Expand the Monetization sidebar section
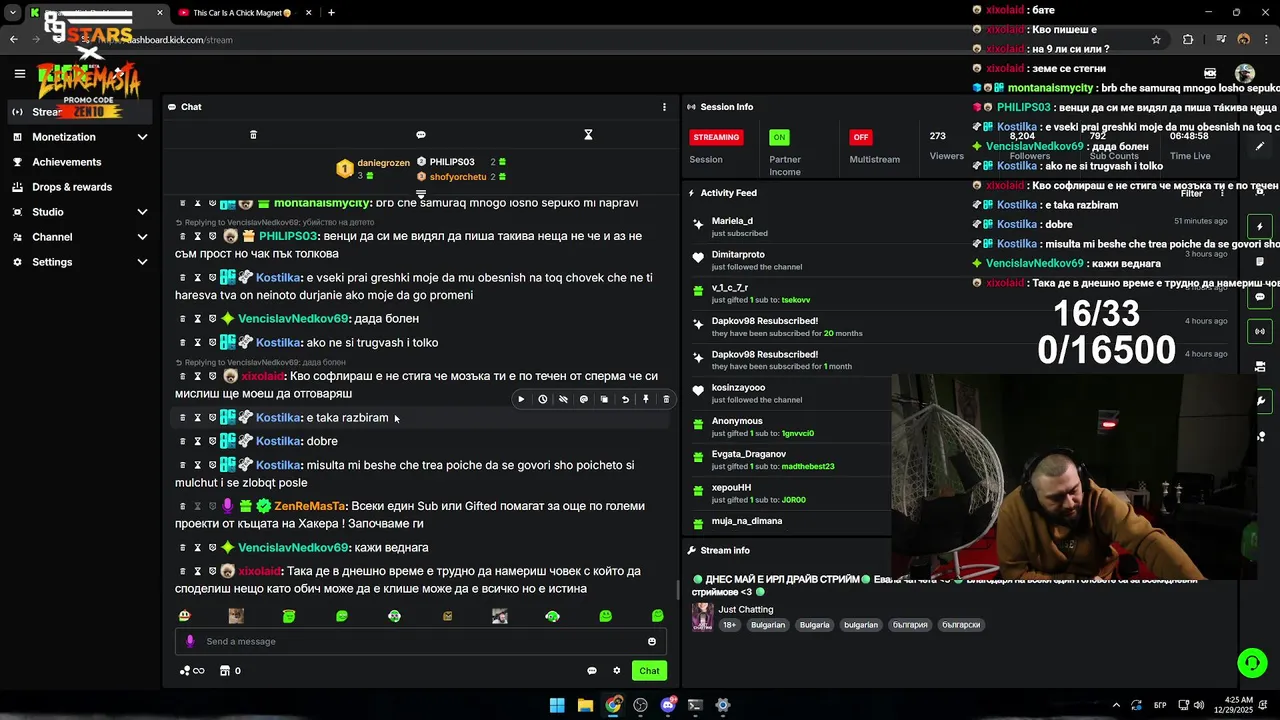This screenshot has width=1280, height=720. [x=142, y=137]
